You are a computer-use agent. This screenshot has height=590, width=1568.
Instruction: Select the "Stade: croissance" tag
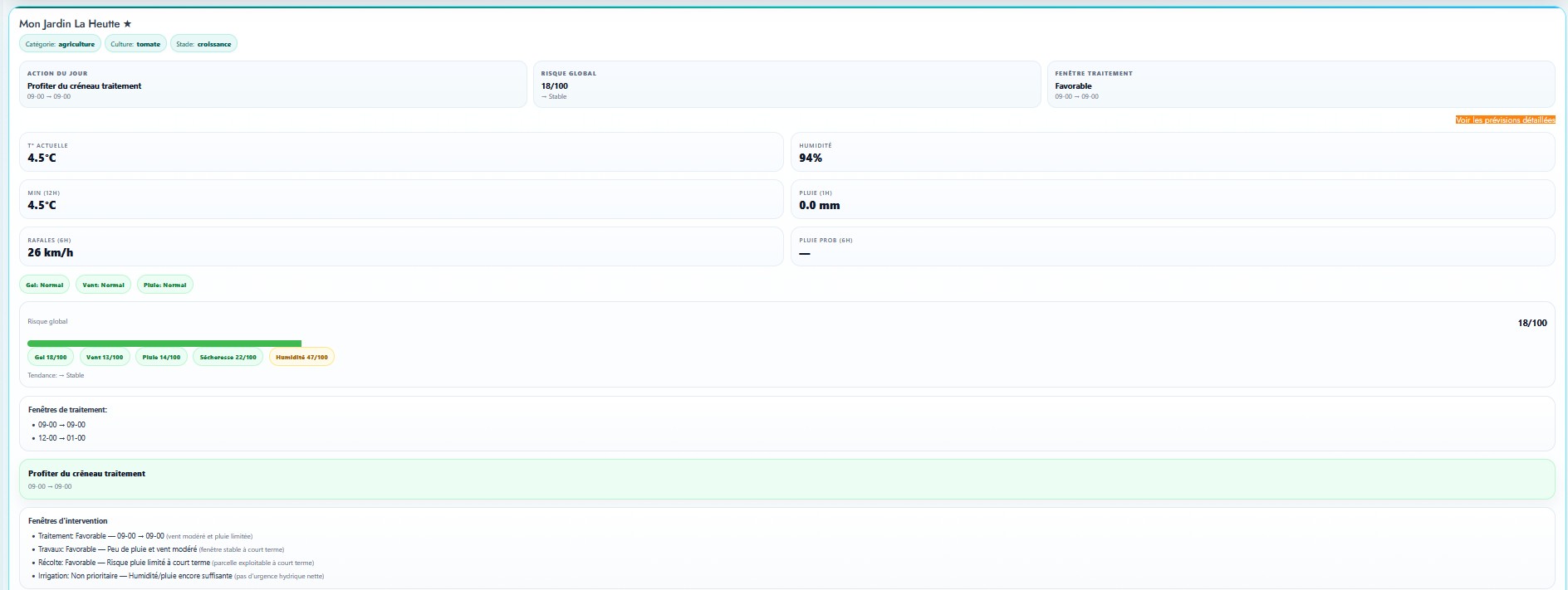tap(203, 44)
